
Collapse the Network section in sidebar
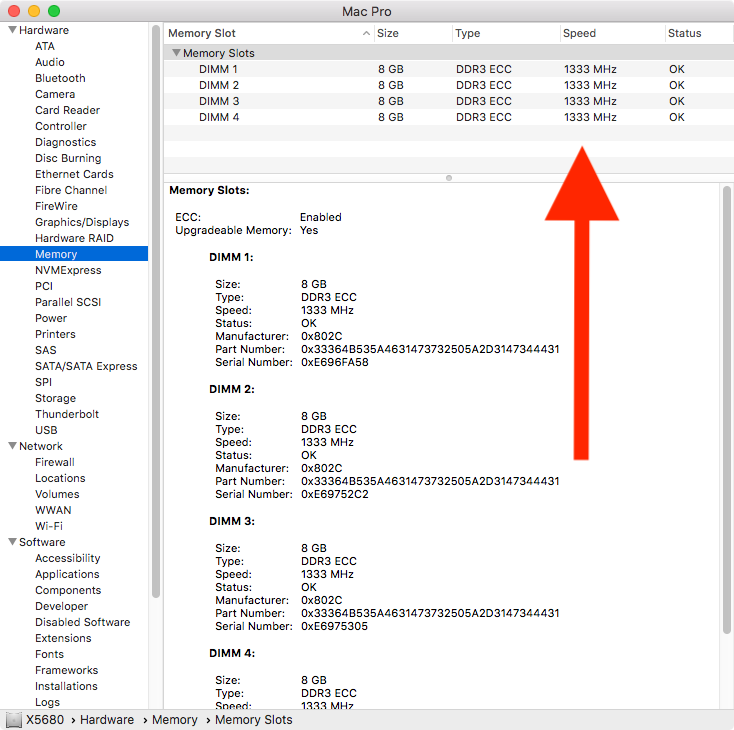coord(13,446)
